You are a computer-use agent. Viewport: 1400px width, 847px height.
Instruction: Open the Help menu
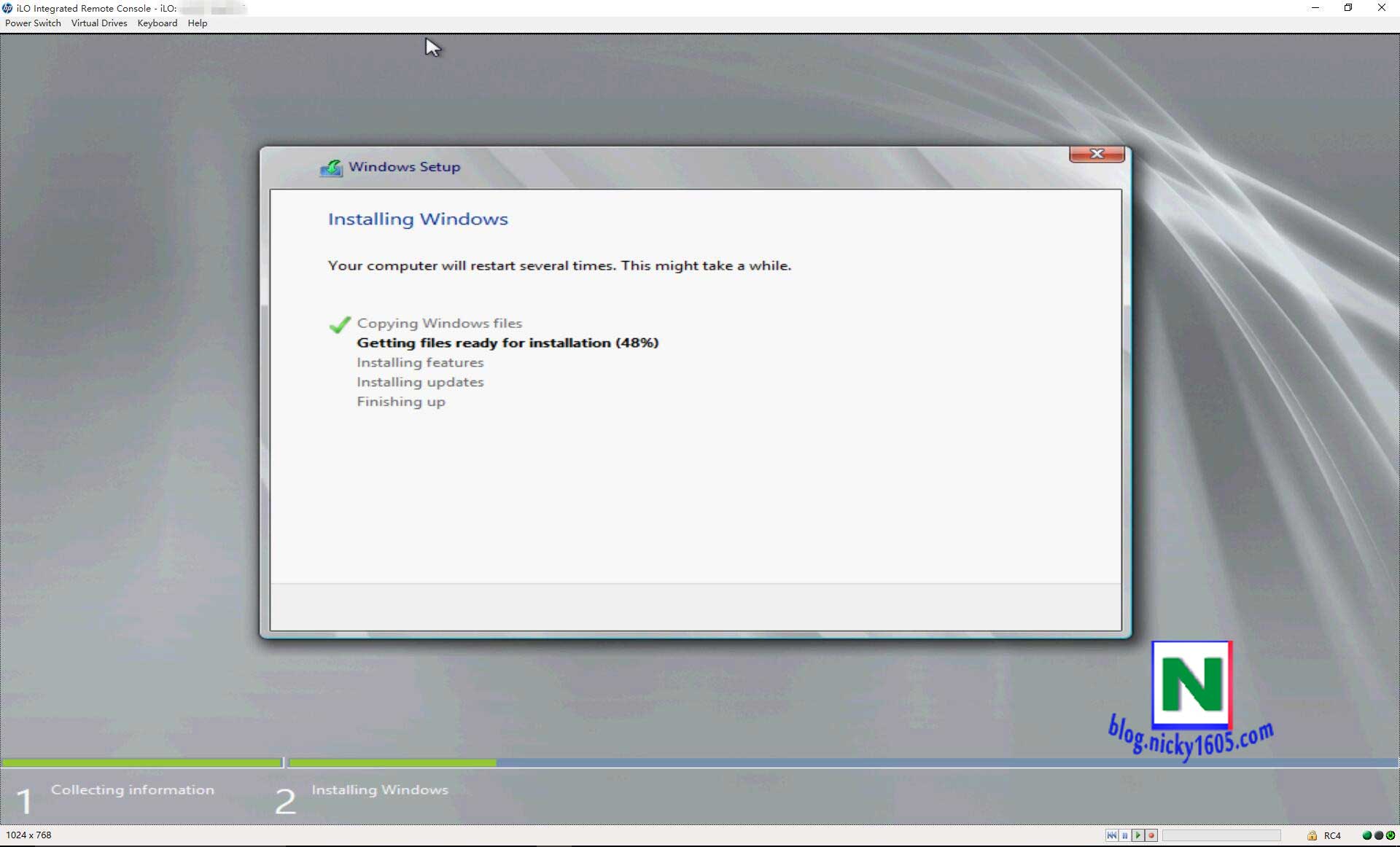pyautogui.click(x=197, y=23)
